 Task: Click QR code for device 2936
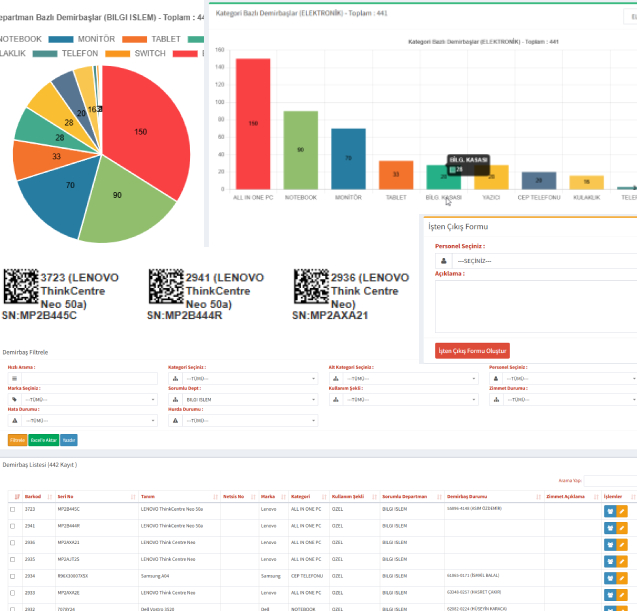(310, 287)
